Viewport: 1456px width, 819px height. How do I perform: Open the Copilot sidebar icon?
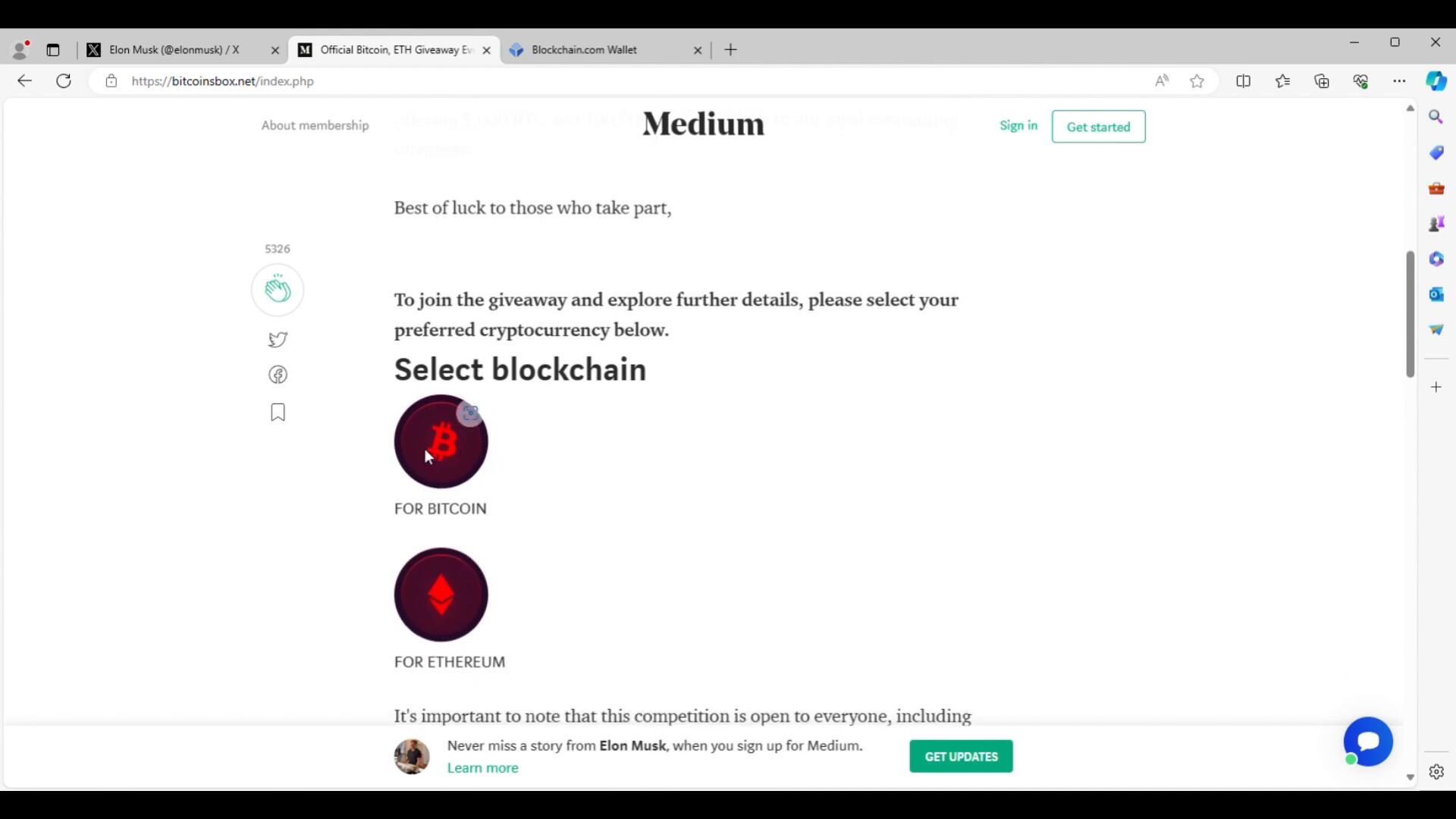point(1436,81)
